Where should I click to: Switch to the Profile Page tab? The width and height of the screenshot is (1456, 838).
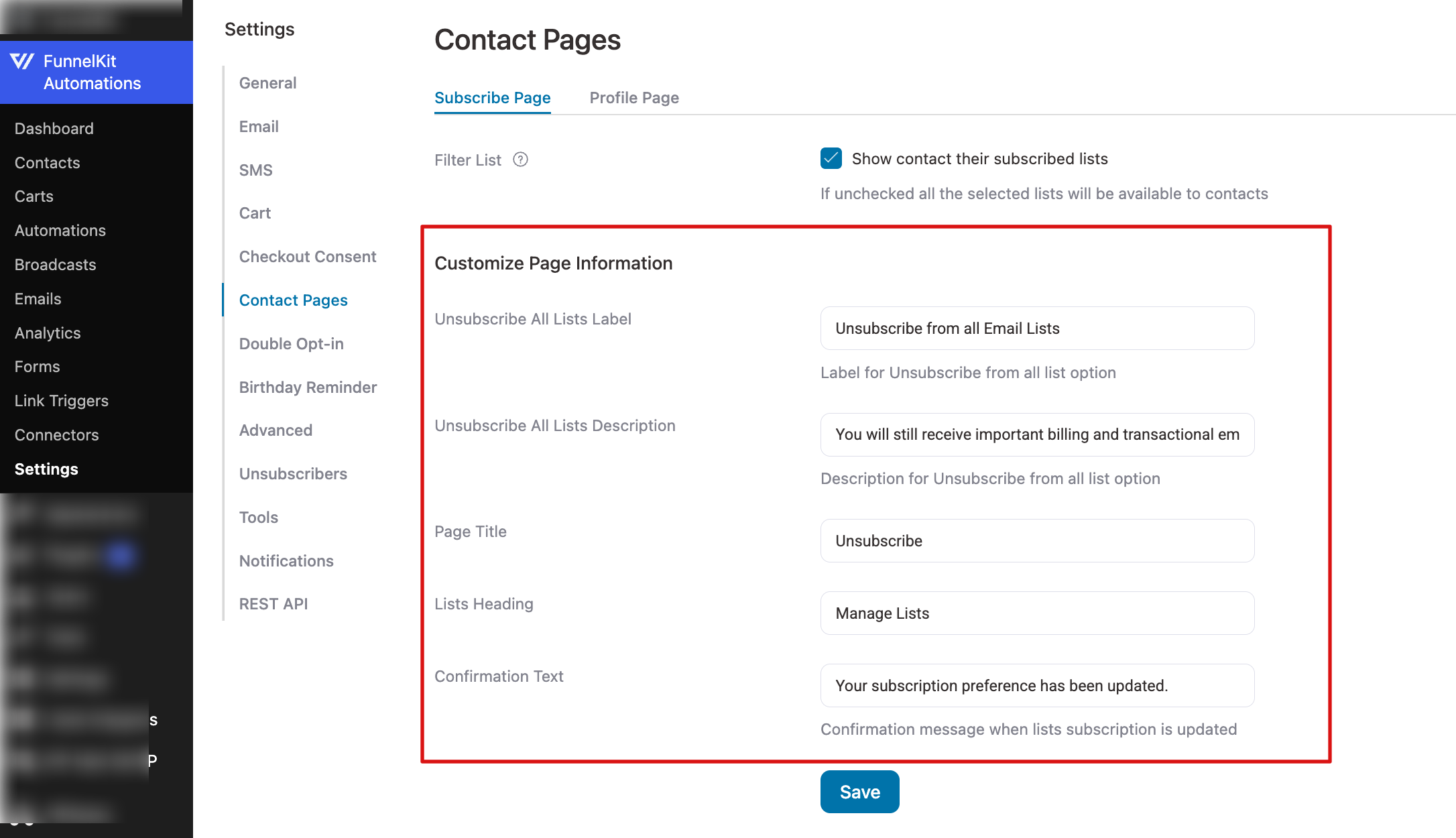pos(633,98)
